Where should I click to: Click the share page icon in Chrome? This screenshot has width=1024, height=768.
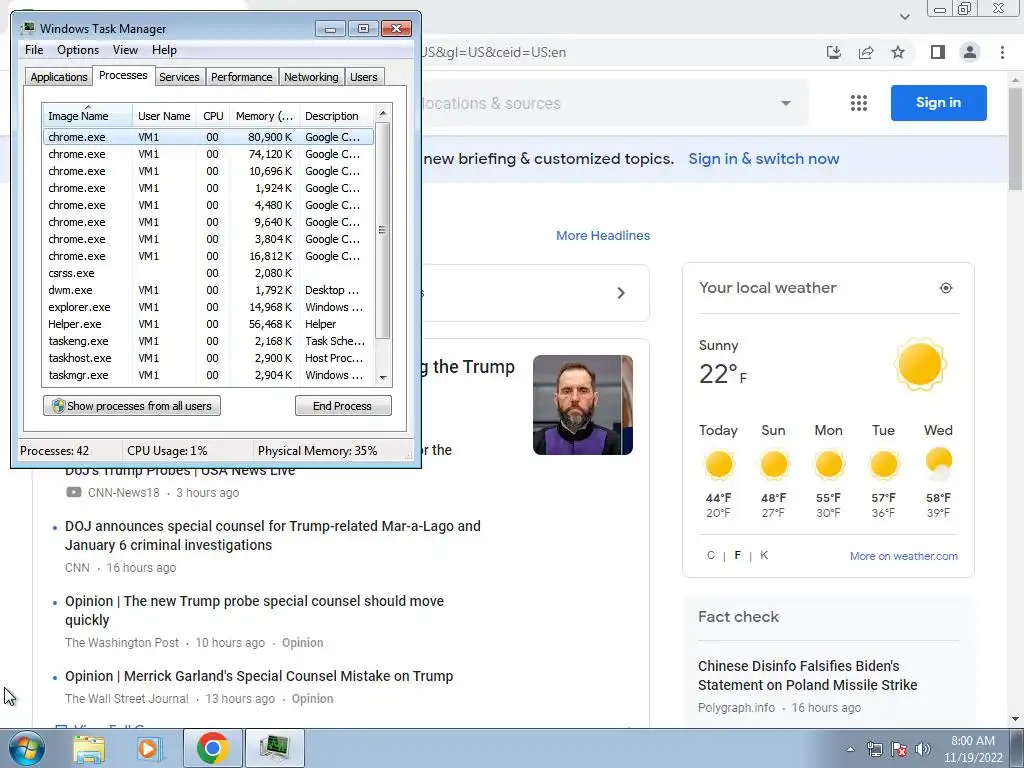pyautogui.click(x=866, y=52)
